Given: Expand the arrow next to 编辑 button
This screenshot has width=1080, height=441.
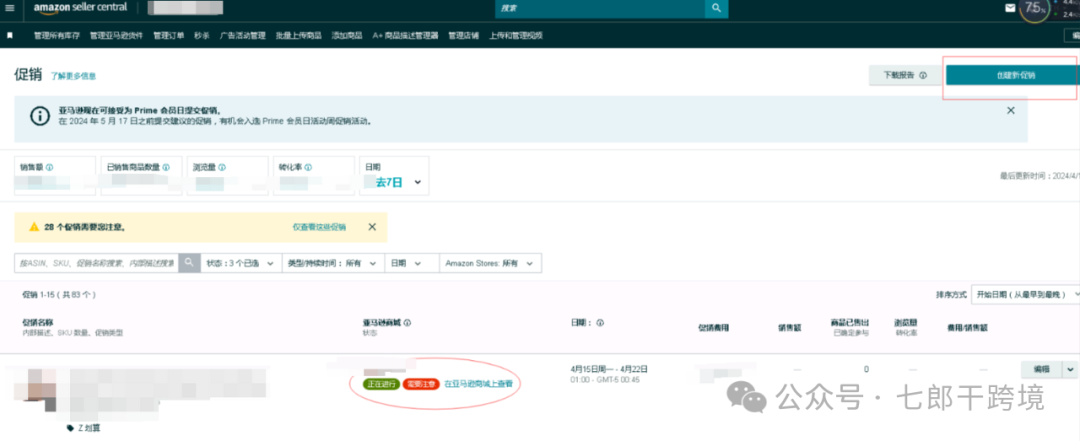Looking at the screenshot, I should 1070,369.
